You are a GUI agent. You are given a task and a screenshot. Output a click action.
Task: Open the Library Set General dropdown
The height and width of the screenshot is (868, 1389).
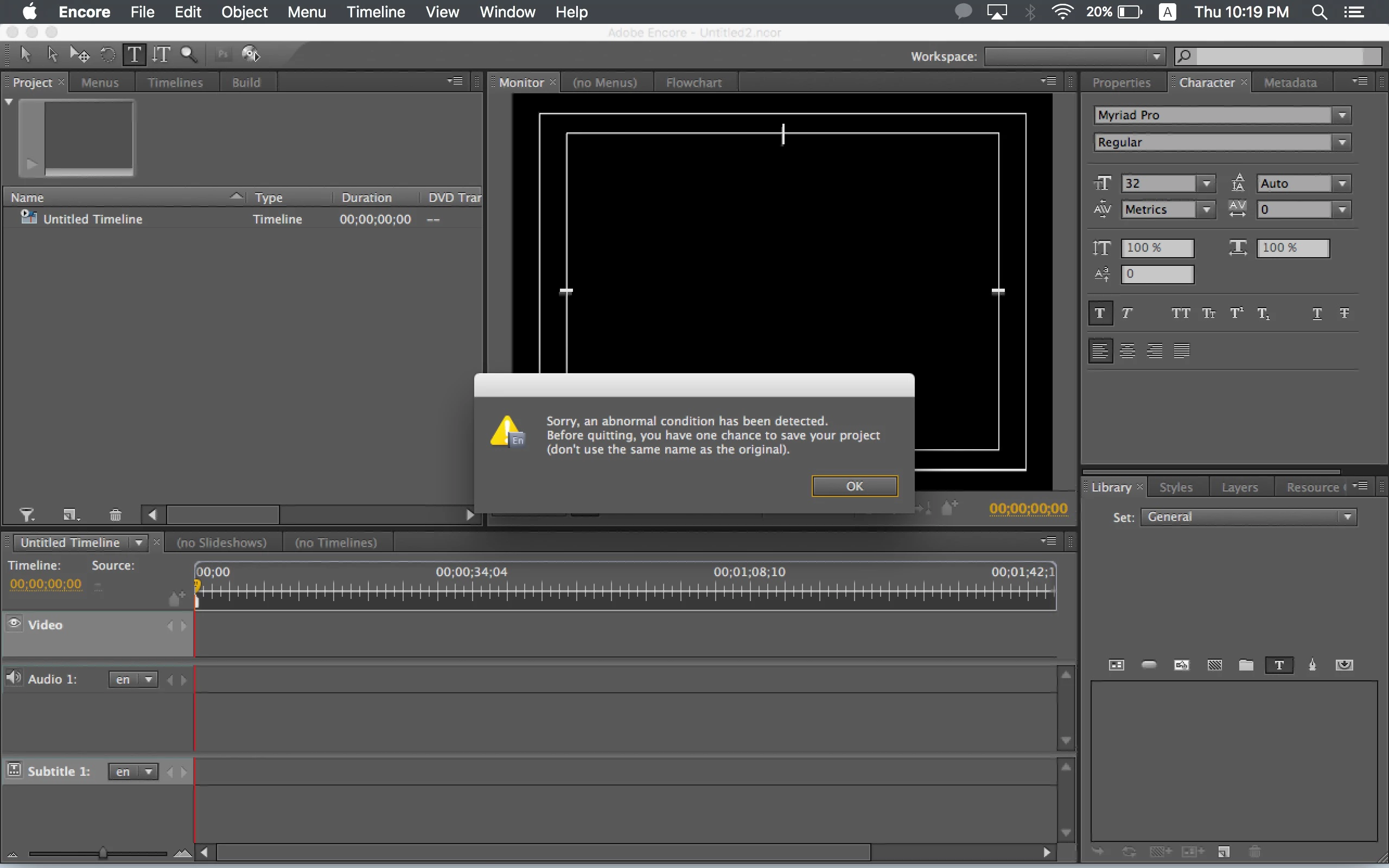pyautogui.click(x=1248, y=516)
